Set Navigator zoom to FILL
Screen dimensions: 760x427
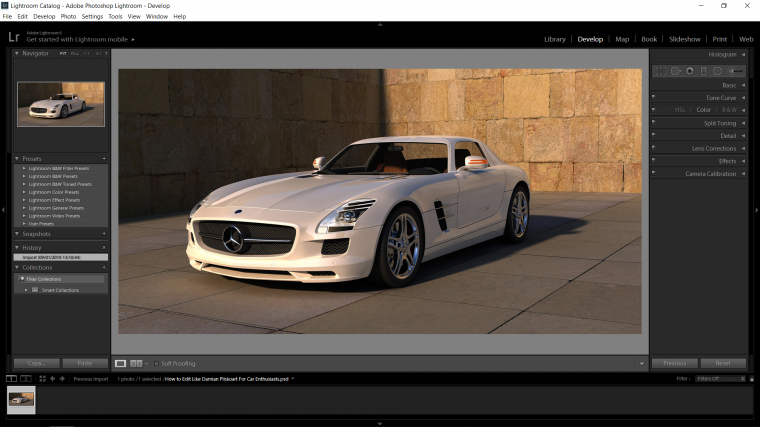point(75,53)
